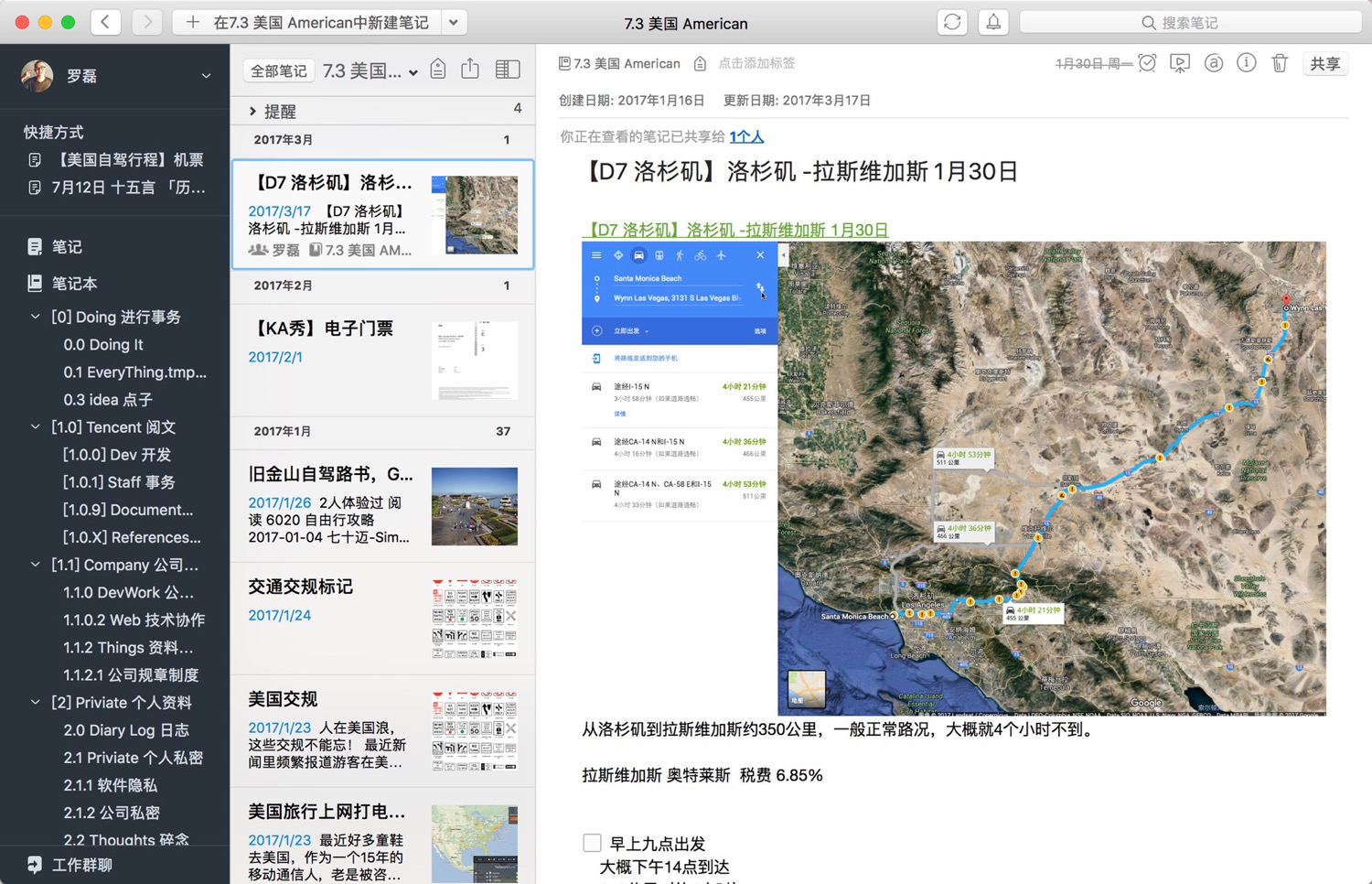The width and height of the screenshot is (1372, 884).
Task: Click the 共享 share button
Action: click(1324, 63)
